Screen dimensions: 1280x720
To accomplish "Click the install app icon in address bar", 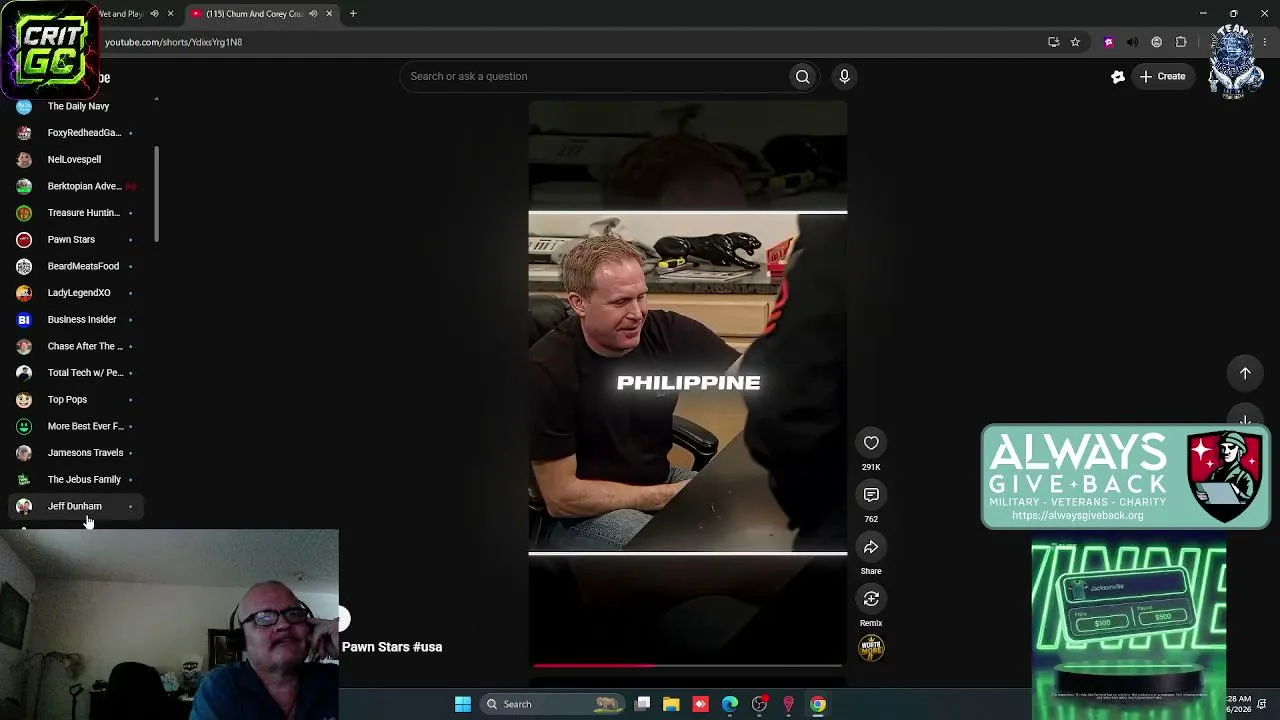I will pos(1053,42).
